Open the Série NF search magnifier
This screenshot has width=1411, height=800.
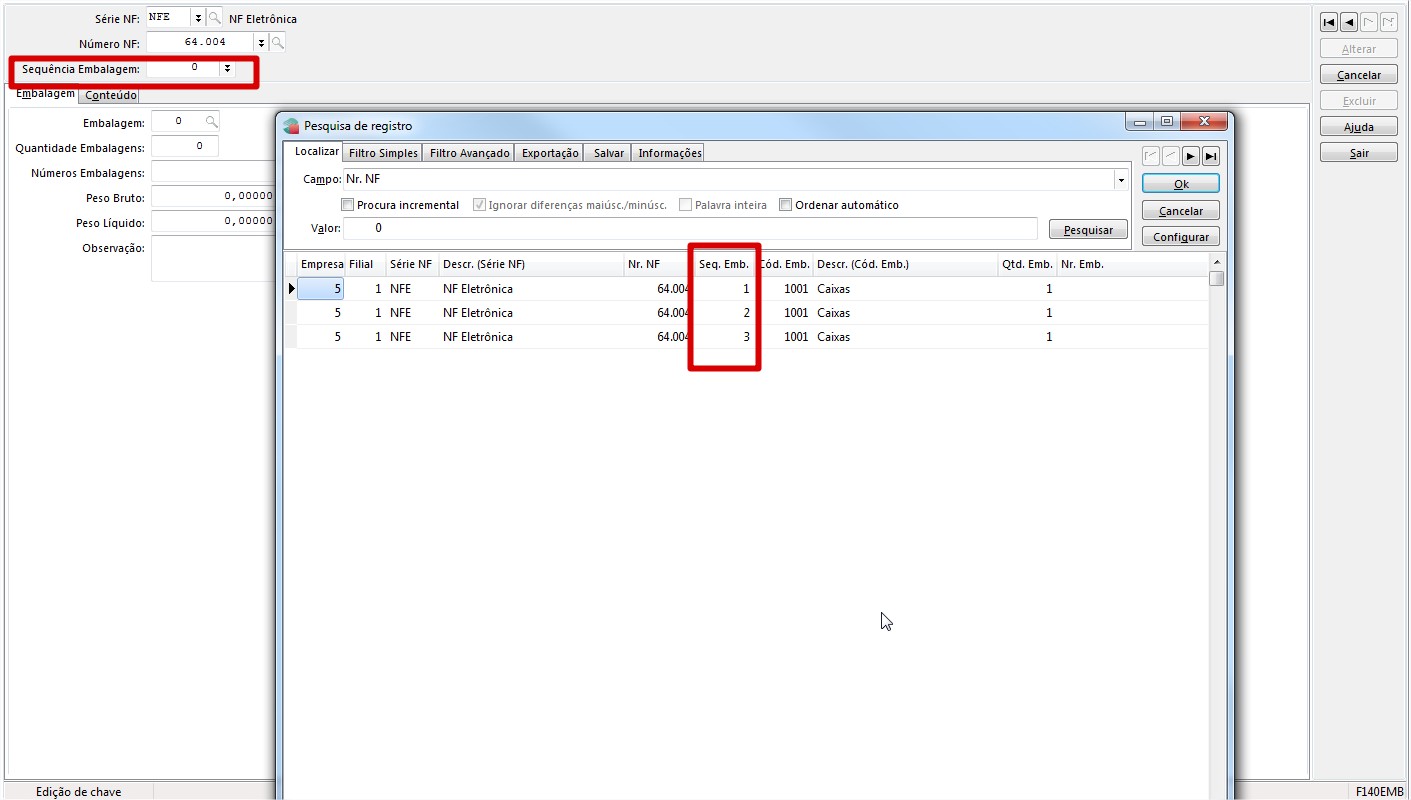[x=215, y=18]
